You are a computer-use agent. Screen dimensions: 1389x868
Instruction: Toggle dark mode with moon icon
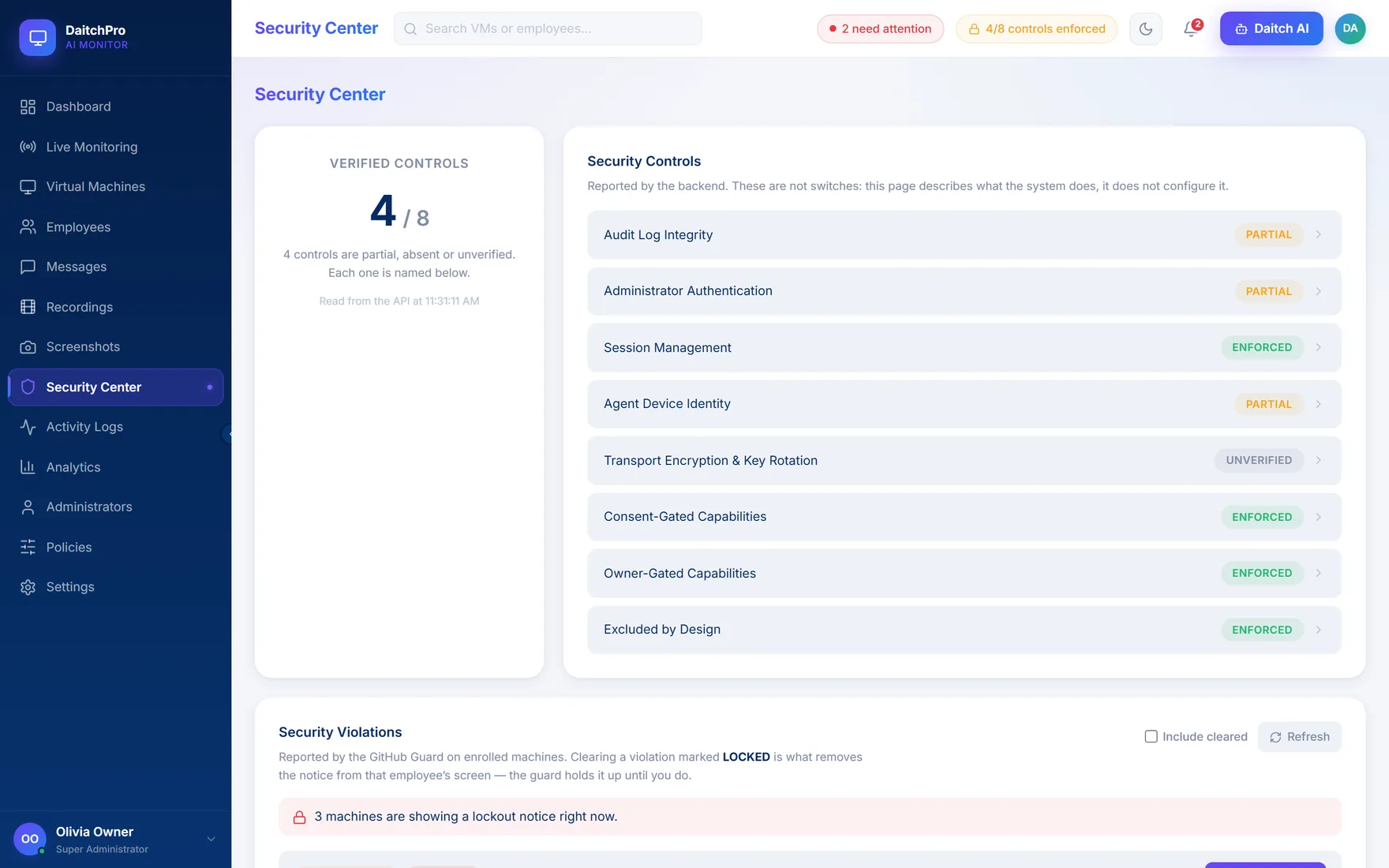[1146, 29]
